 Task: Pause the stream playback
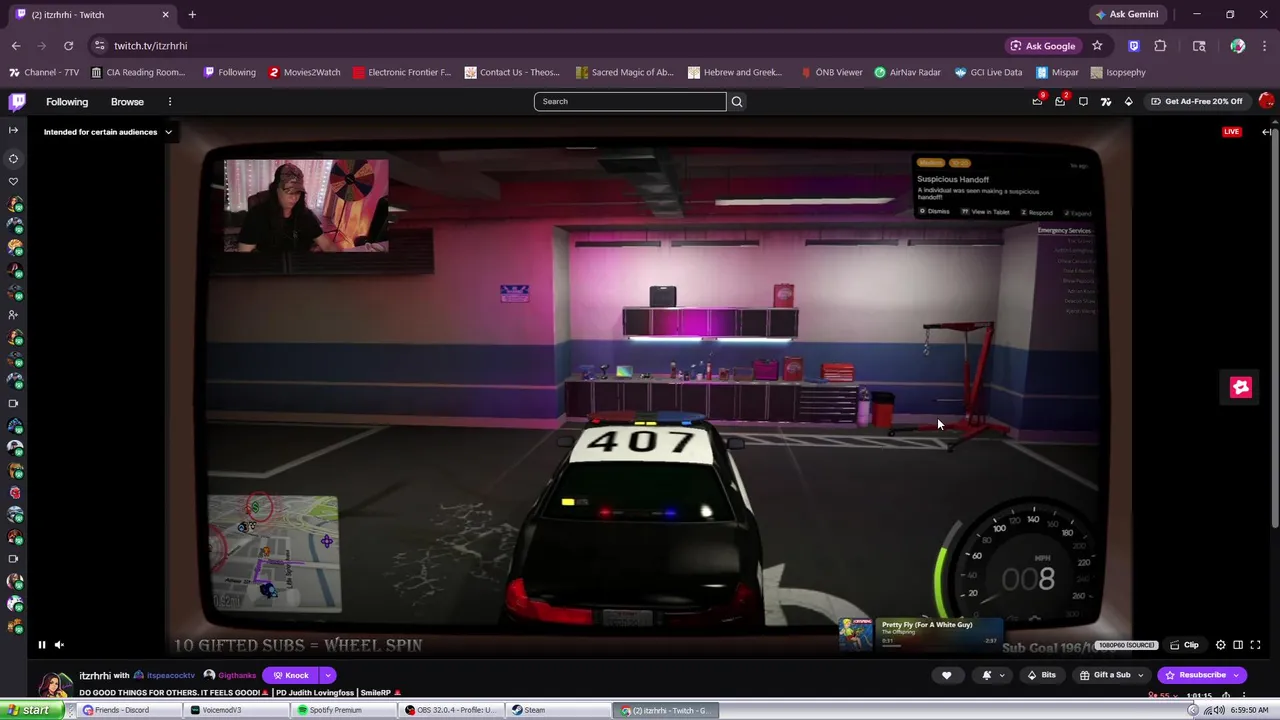click(42, 645)
